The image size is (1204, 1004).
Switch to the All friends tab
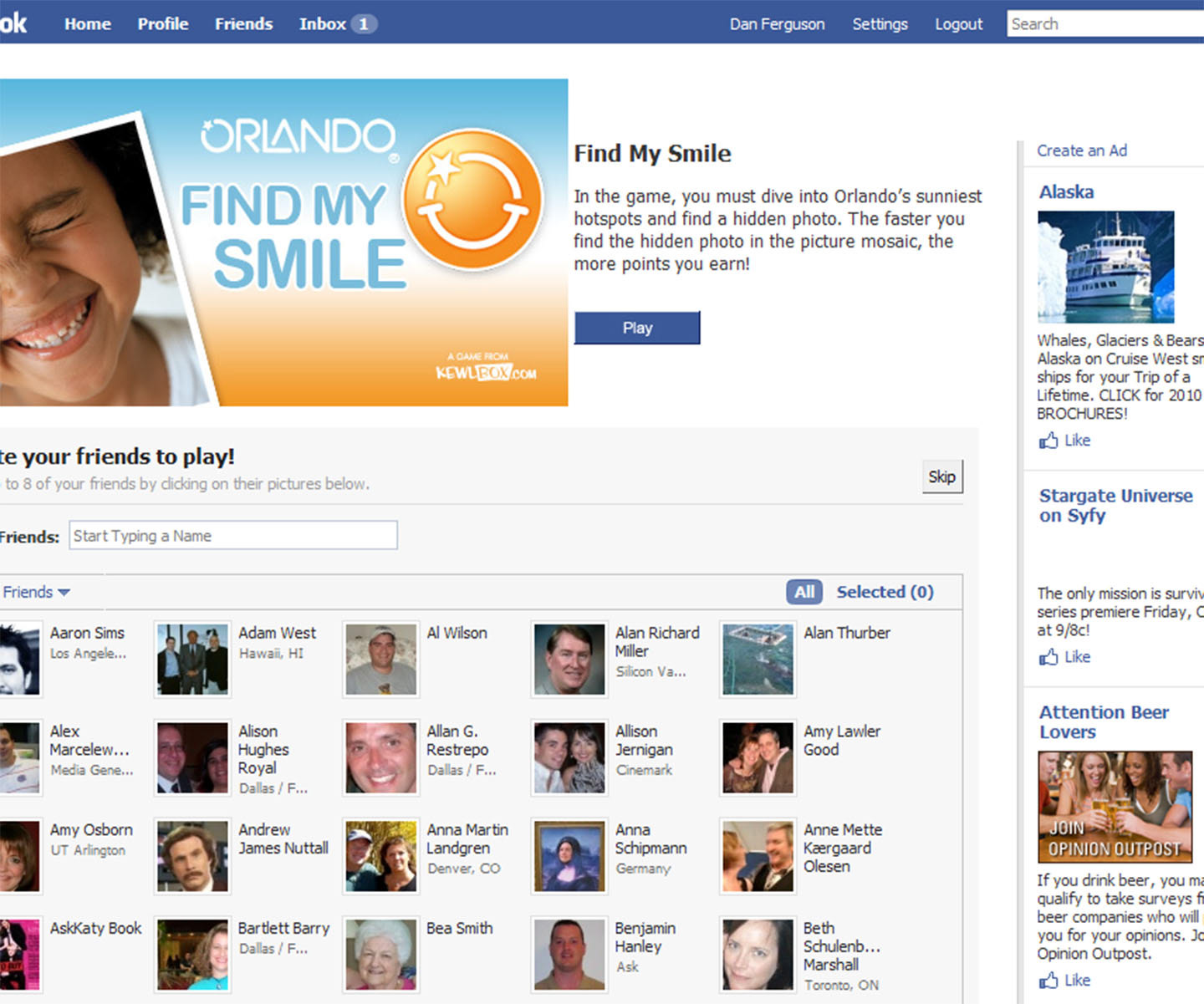pos(804,592)
